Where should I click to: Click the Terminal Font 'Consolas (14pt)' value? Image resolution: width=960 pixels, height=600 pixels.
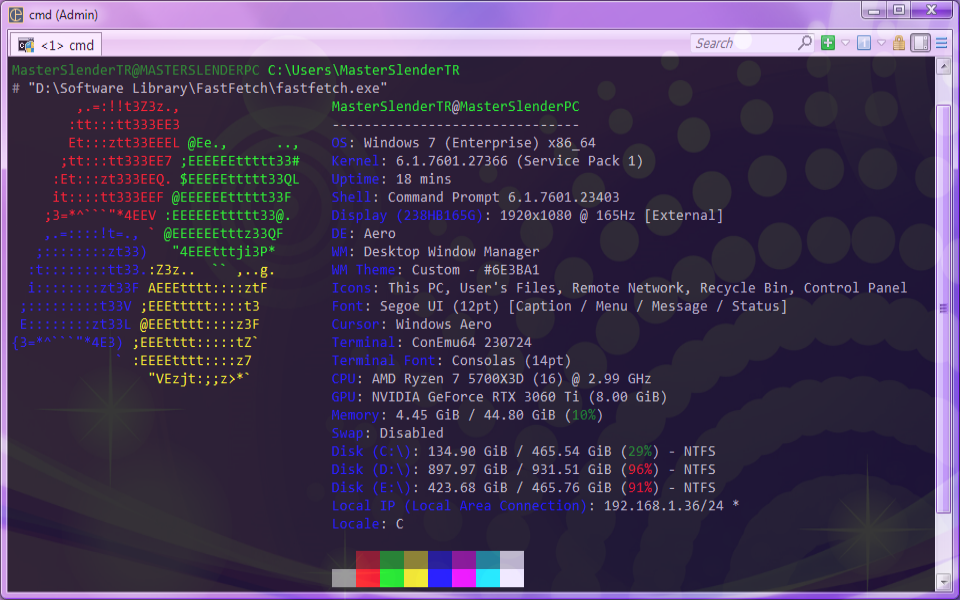tap(511, 361)
